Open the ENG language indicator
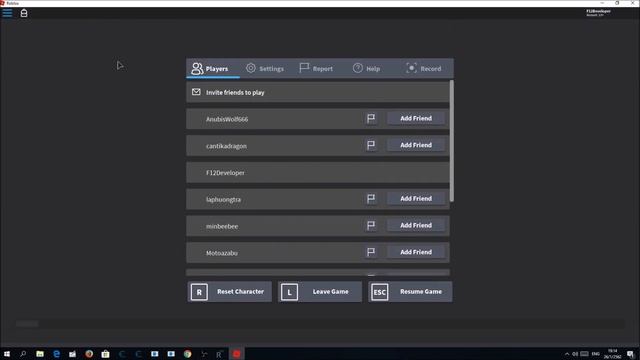This screenshot has width=640, height=360. tap(596, 354)
